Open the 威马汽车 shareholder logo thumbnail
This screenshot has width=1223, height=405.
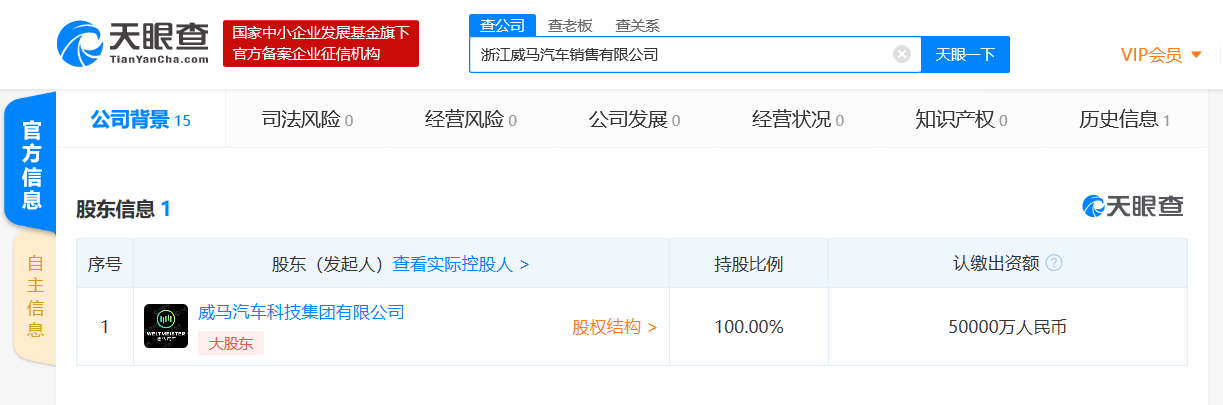click(x=166, y=326)
